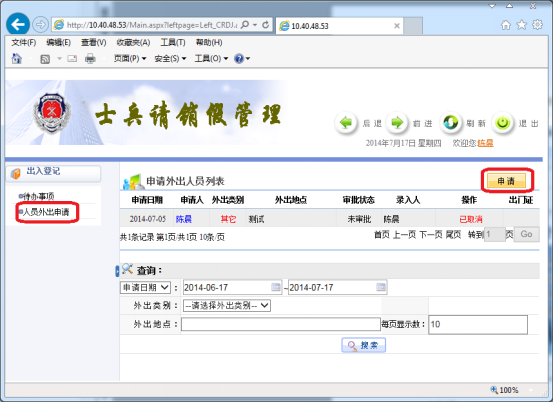This screenshot has height=403, width=554.
Task: Click the green power exit (退出) icon
Action: (502, 123)
